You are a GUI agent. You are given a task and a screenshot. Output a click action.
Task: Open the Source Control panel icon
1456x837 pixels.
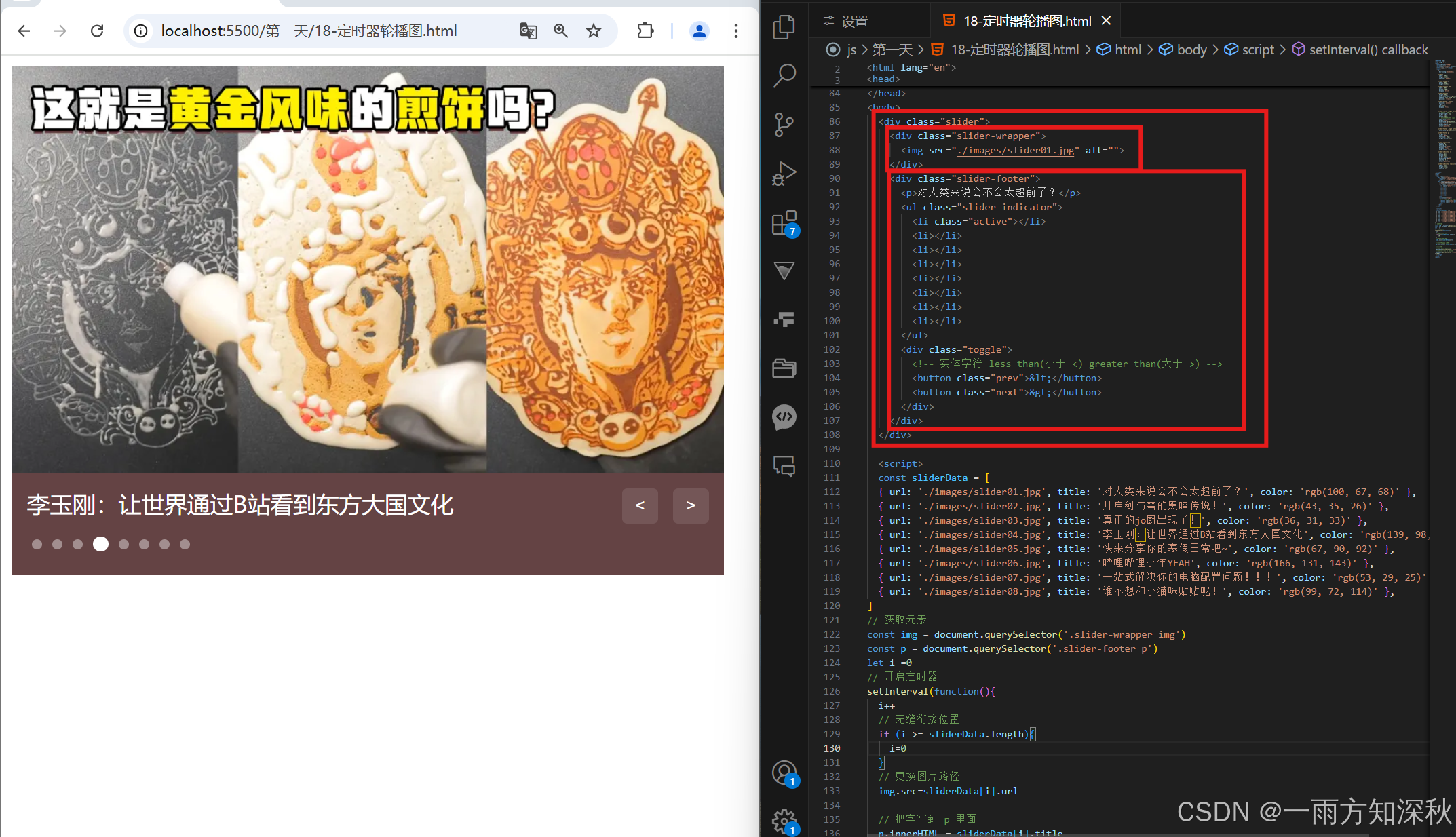784,124
